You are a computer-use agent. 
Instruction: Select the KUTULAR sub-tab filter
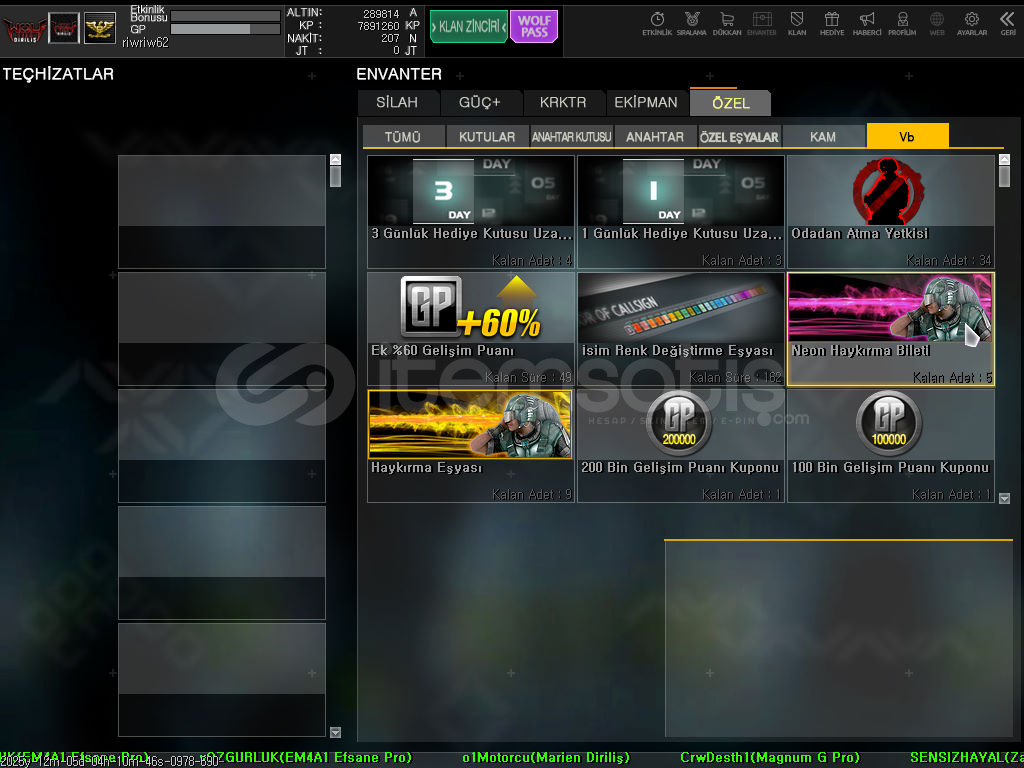487,137
